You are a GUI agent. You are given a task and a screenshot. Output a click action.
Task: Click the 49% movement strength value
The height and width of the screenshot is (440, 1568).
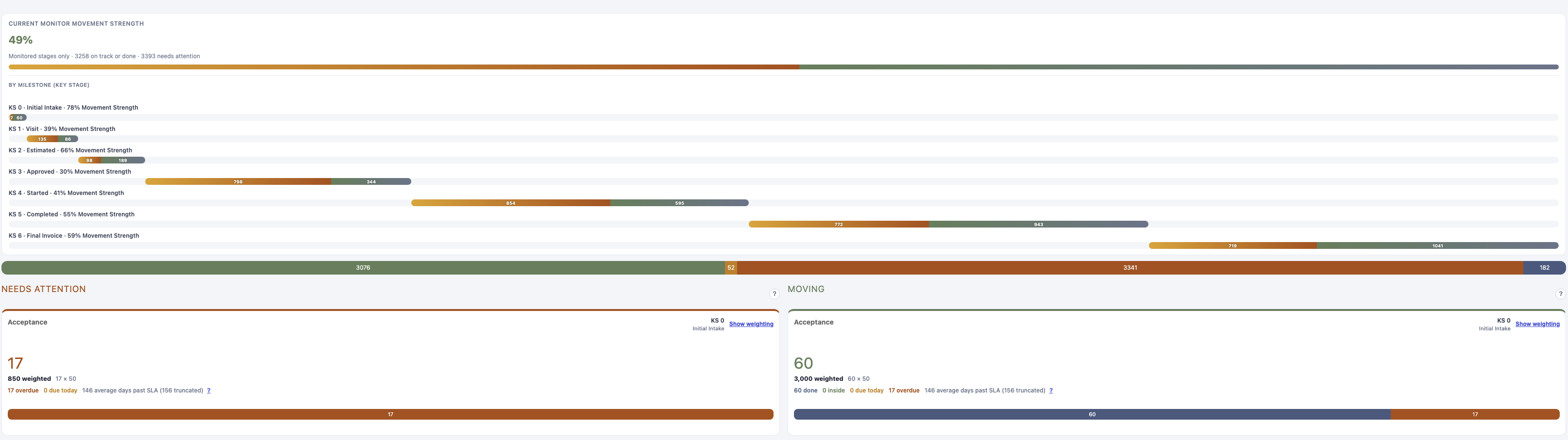click(21, 40)
